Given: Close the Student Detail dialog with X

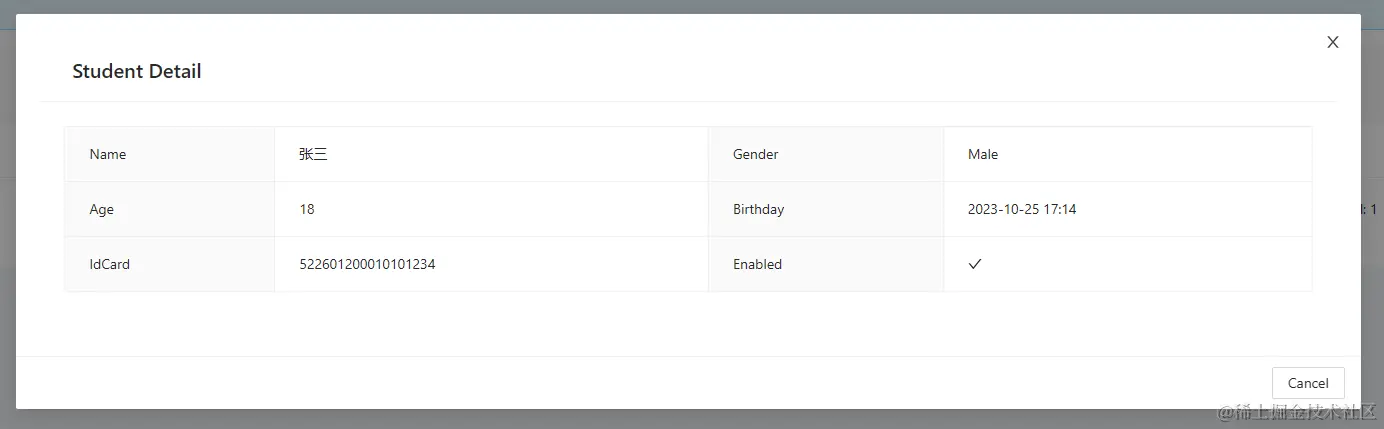Looking at the screenshot, I should point(1332,42).
